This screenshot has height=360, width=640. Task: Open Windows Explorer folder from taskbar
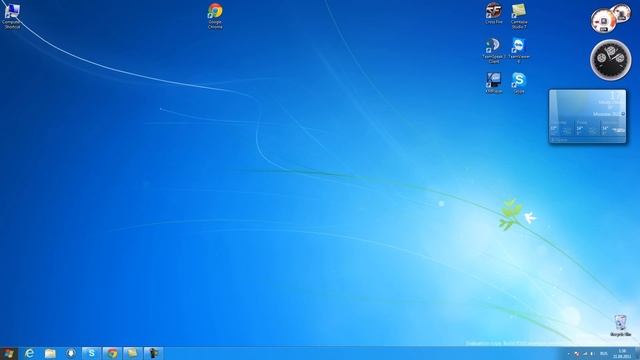tap(50, 353)
